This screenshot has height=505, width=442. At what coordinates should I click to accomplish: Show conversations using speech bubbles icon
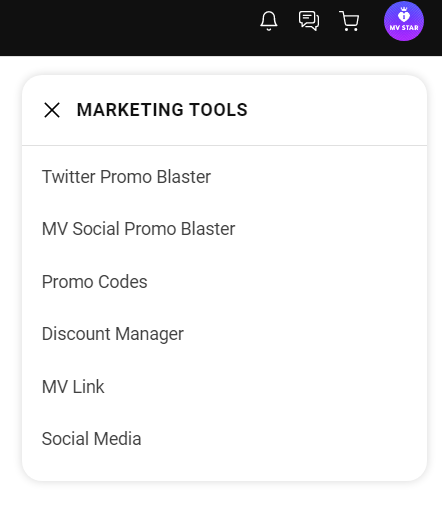pos(309,21)
